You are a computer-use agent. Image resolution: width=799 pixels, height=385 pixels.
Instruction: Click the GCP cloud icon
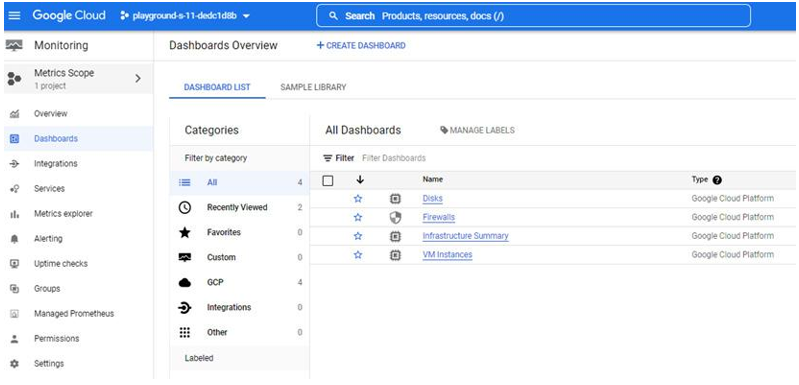point(184,283)
